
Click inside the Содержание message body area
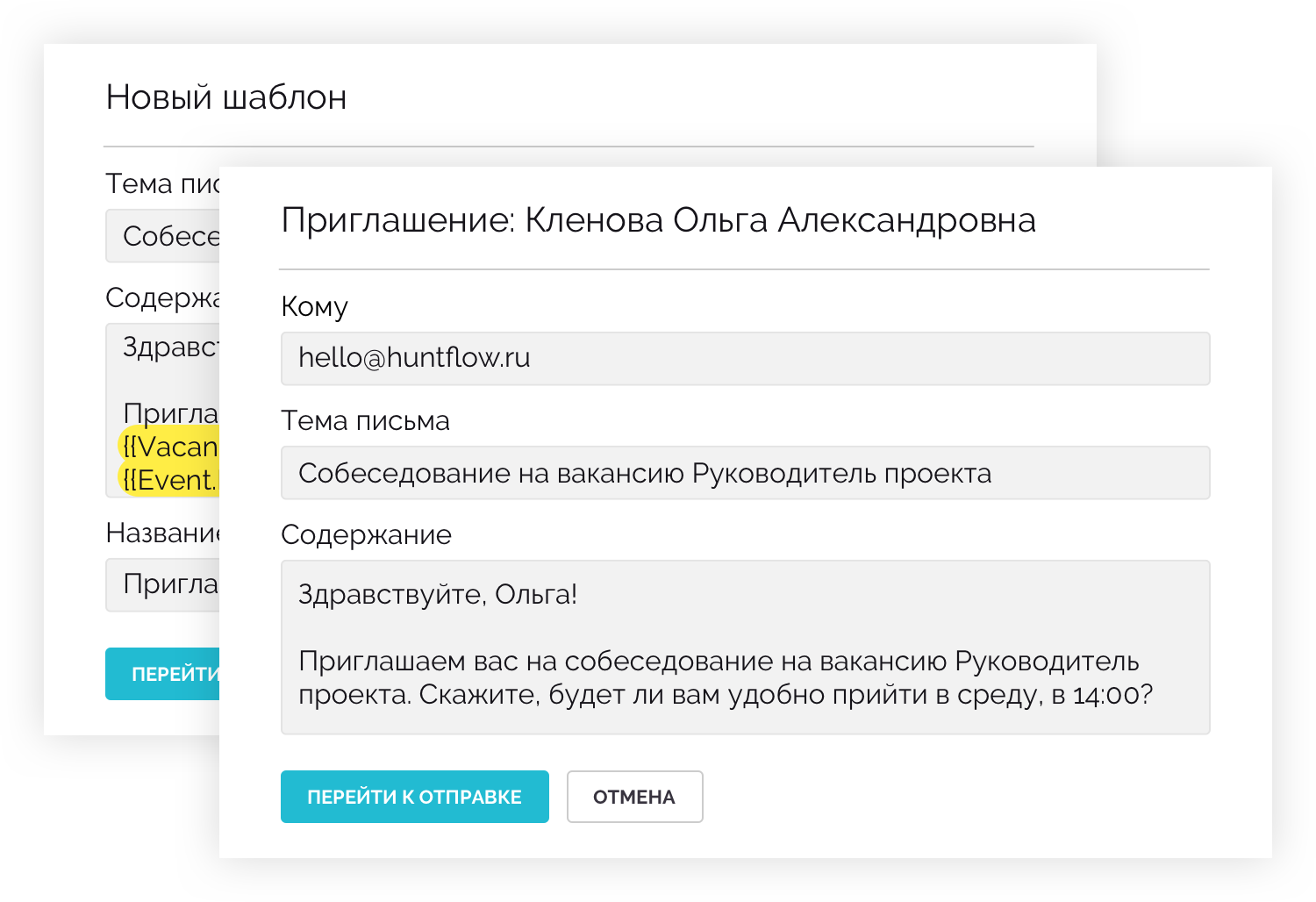pos(746,645)
